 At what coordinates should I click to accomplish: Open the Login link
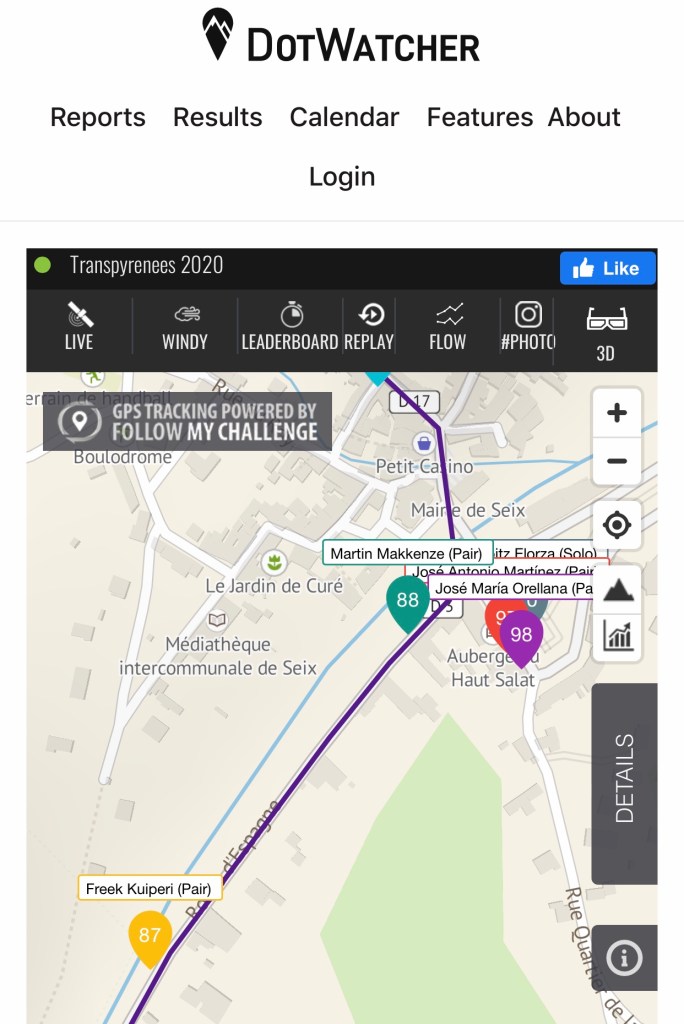[x=342, y=177]
